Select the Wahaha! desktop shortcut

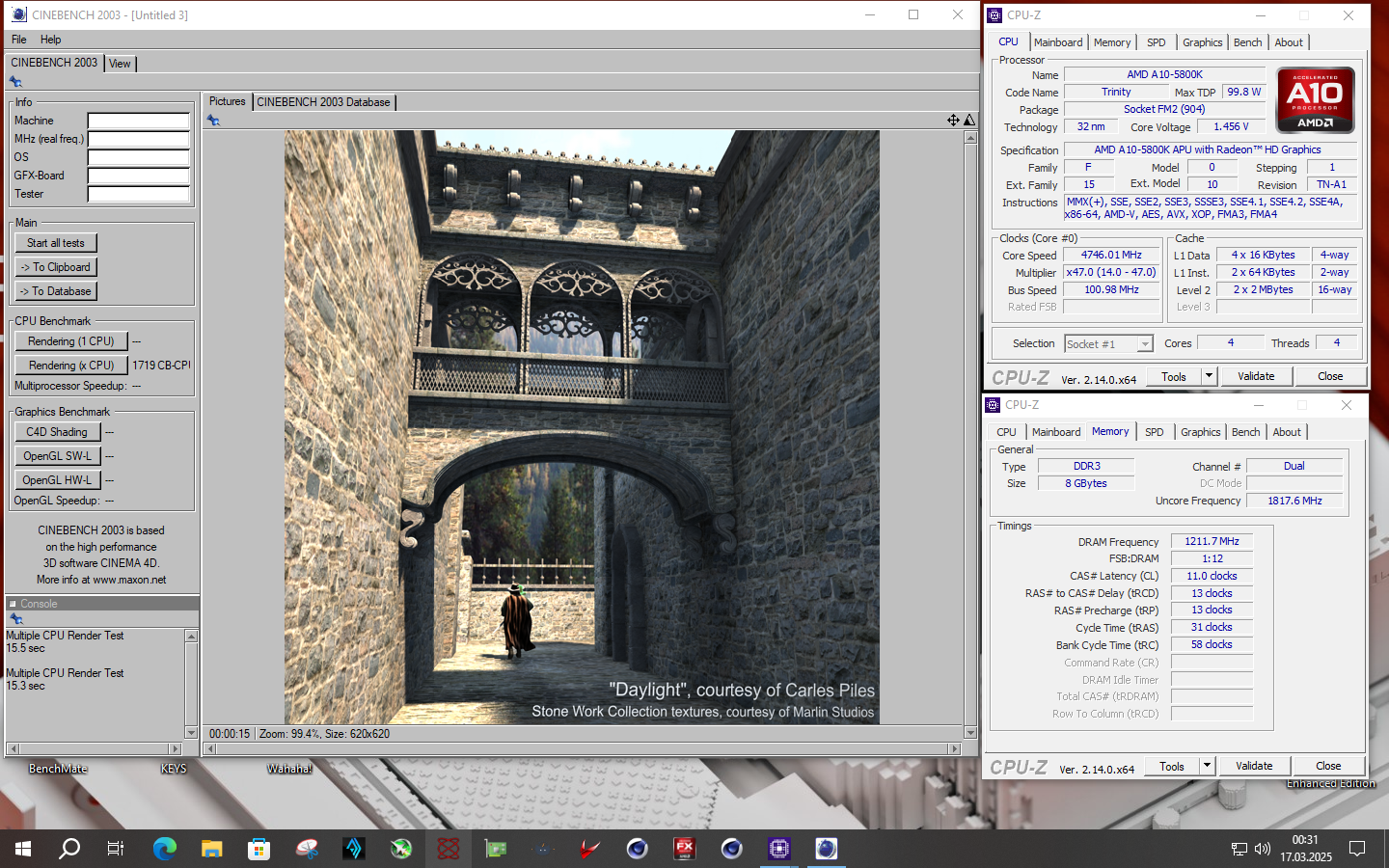tap(289, 769)
